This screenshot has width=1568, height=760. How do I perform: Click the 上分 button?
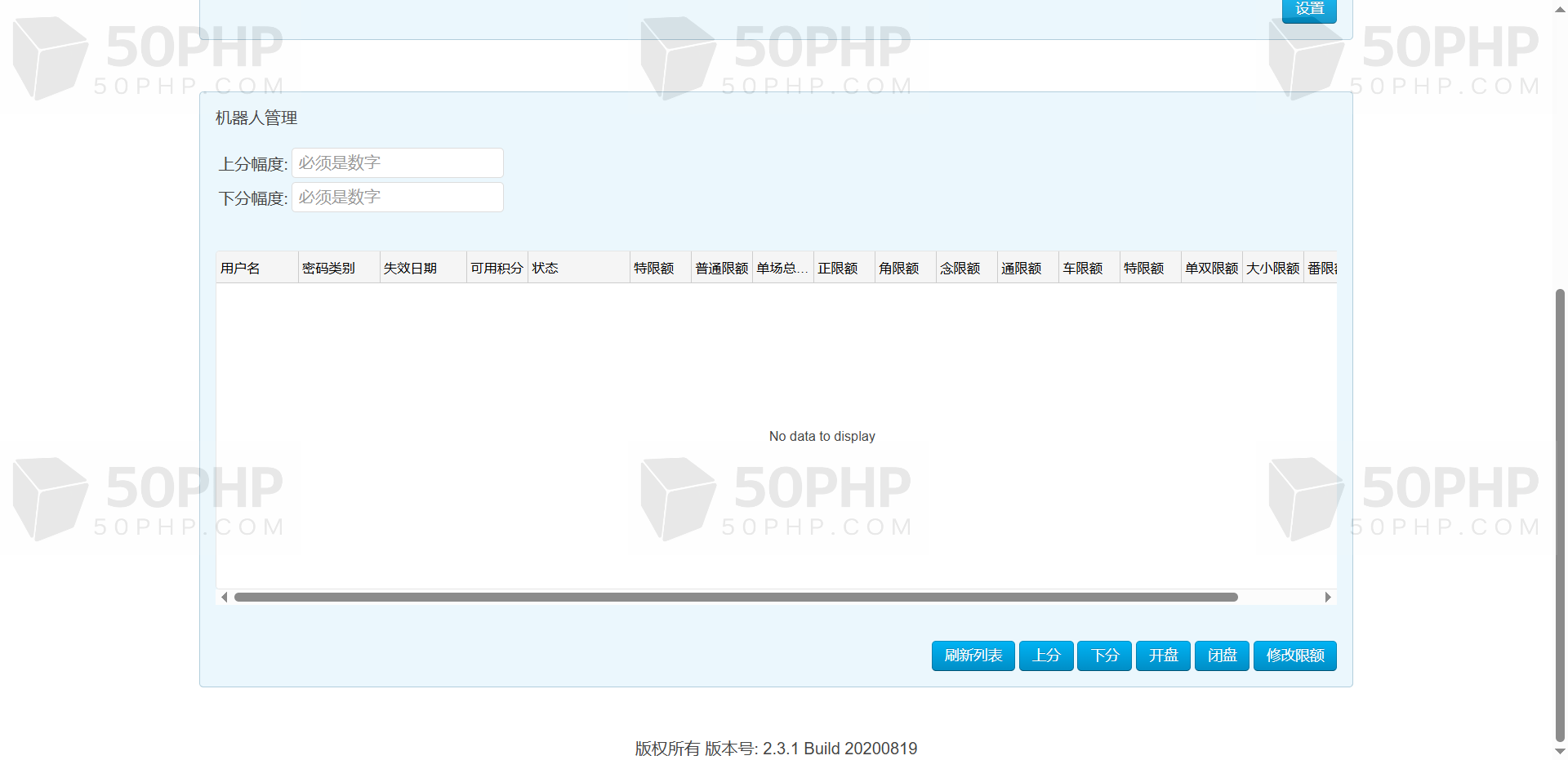coord(1046,656)
